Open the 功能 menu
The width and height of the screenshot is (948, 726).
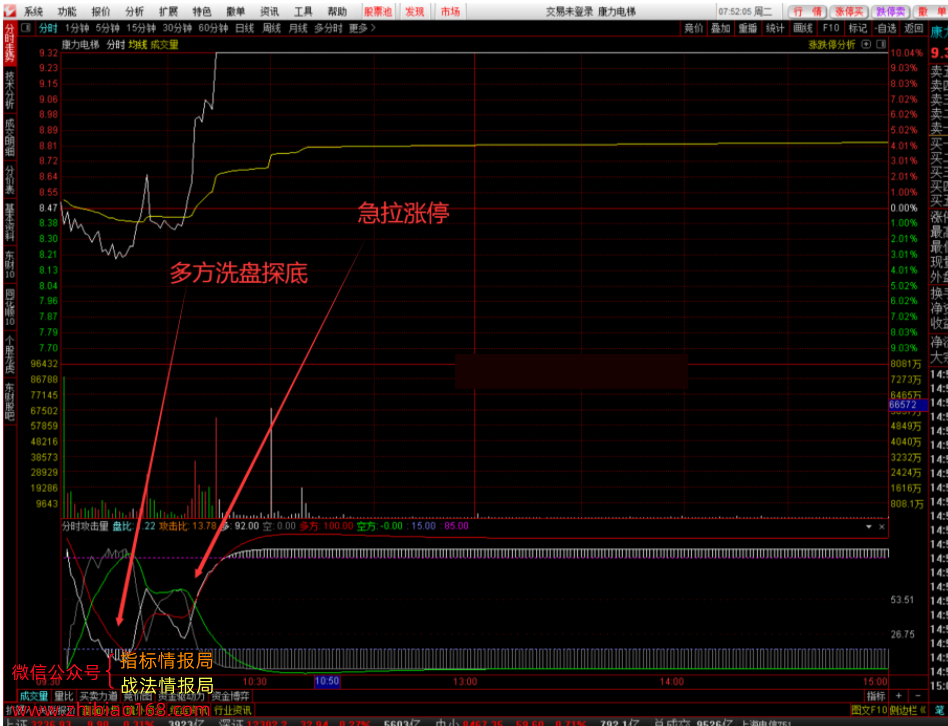[x=67, y=11]
